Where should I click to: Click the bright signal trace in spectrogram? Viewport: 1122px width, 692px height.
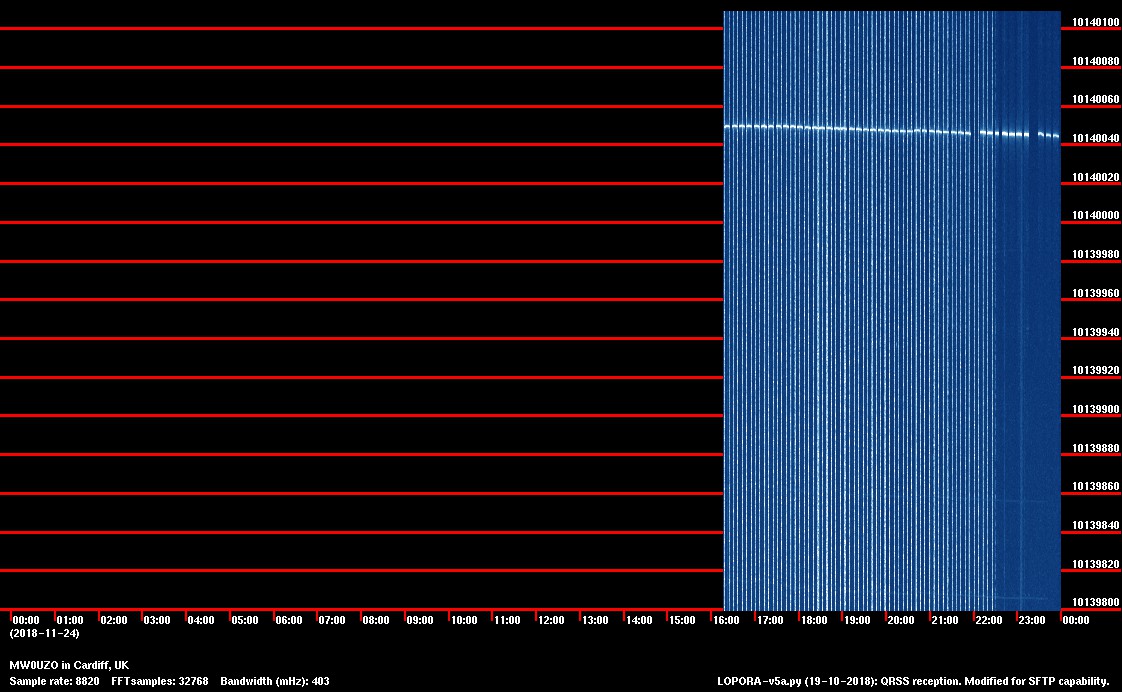pos(850,128)
